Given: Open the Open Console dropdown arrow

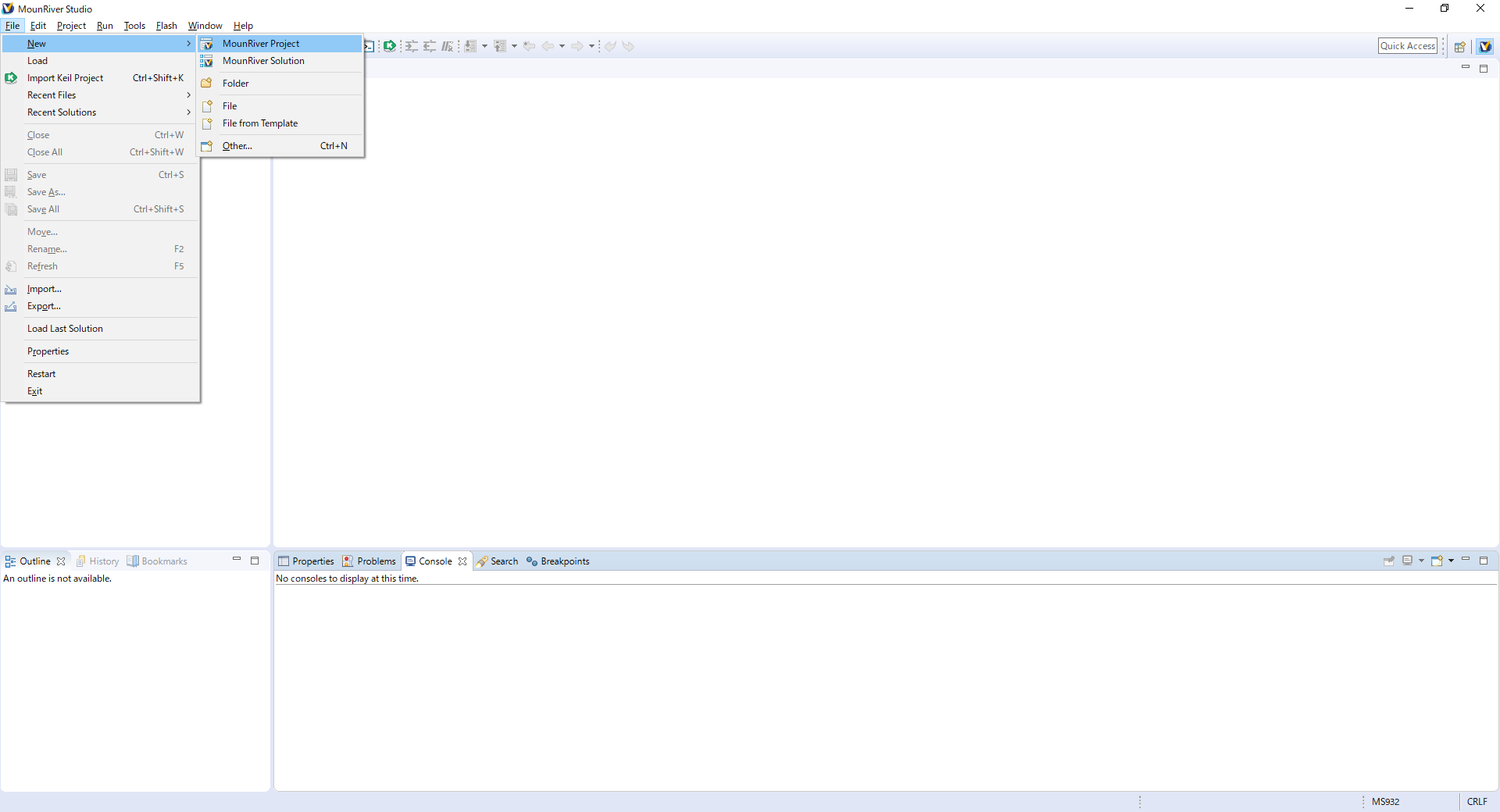Looking at the screenshot, I should click(1451, 561).
